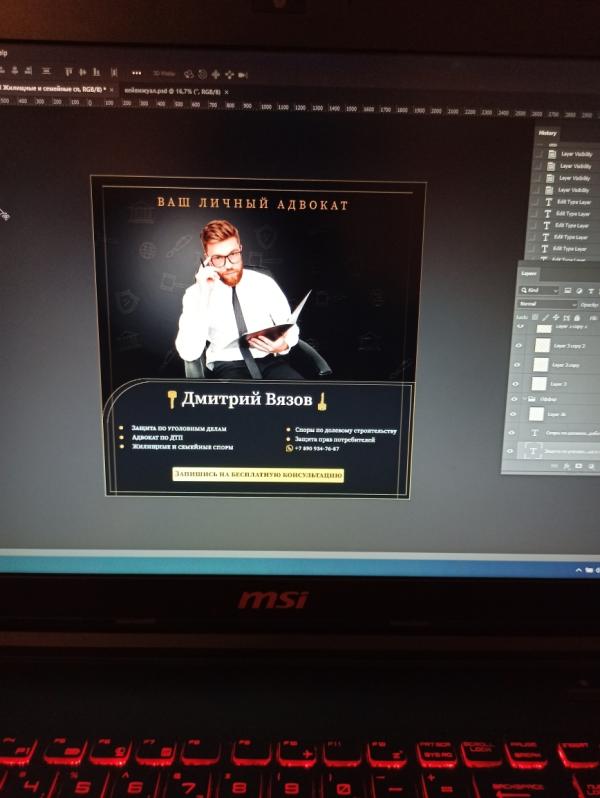Click Адвокат по ДТП text on canvas
Viewport: 600px width, 798px height.
click(157, 438)
